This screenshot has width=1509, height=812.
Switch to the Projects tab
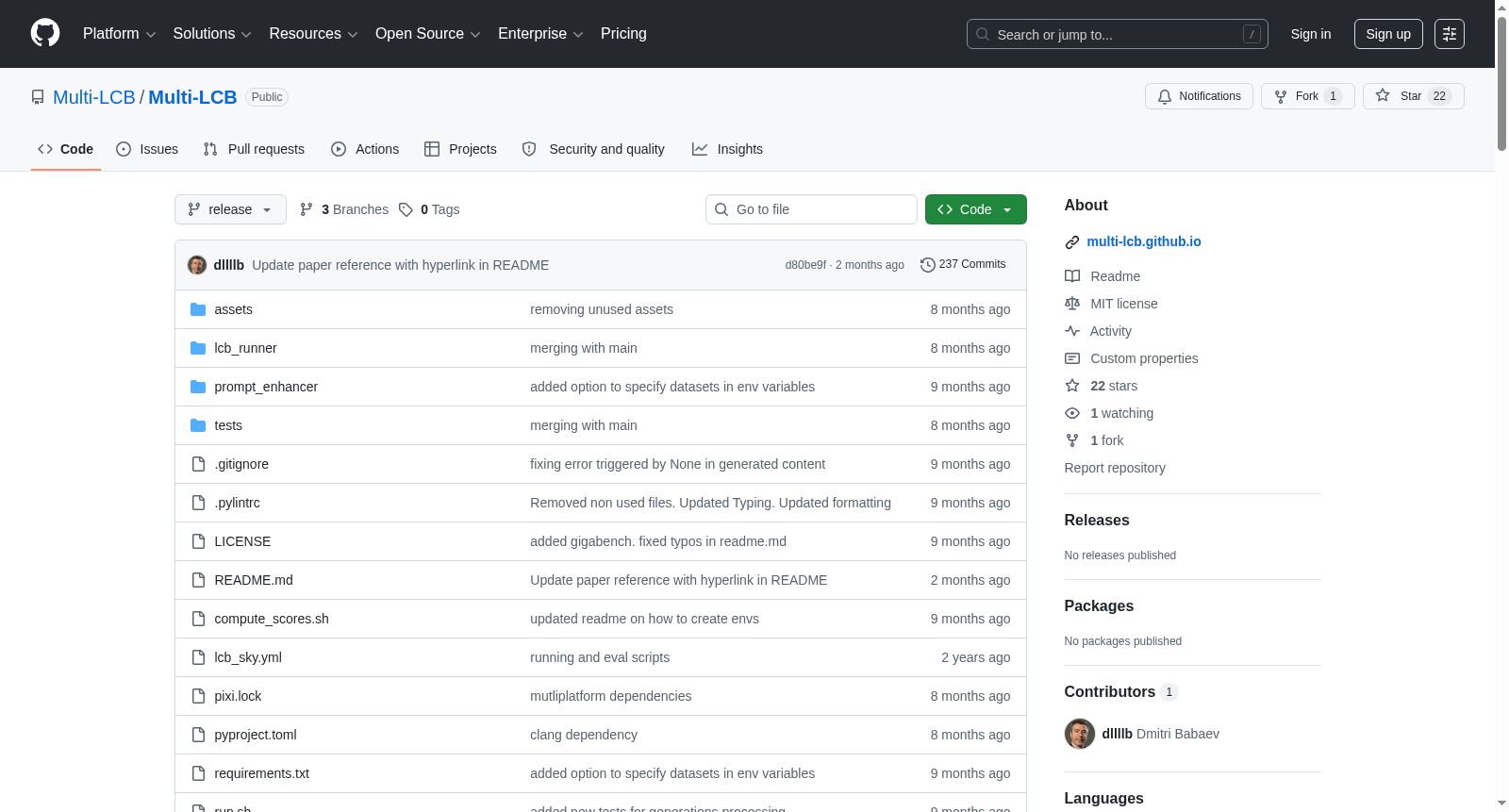coord(460,149)
